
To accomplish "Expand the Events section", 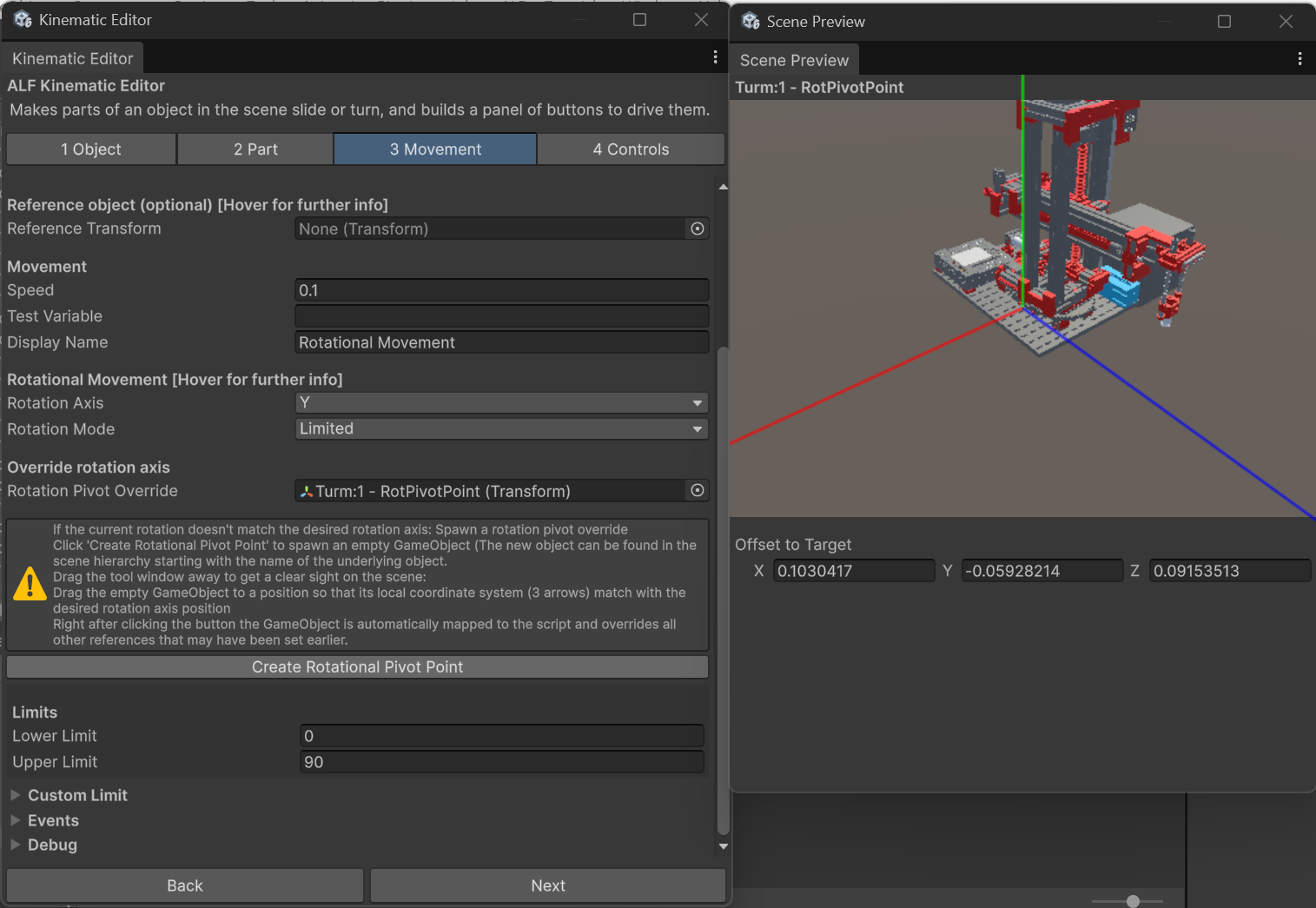I will click(x=15, y=820).
